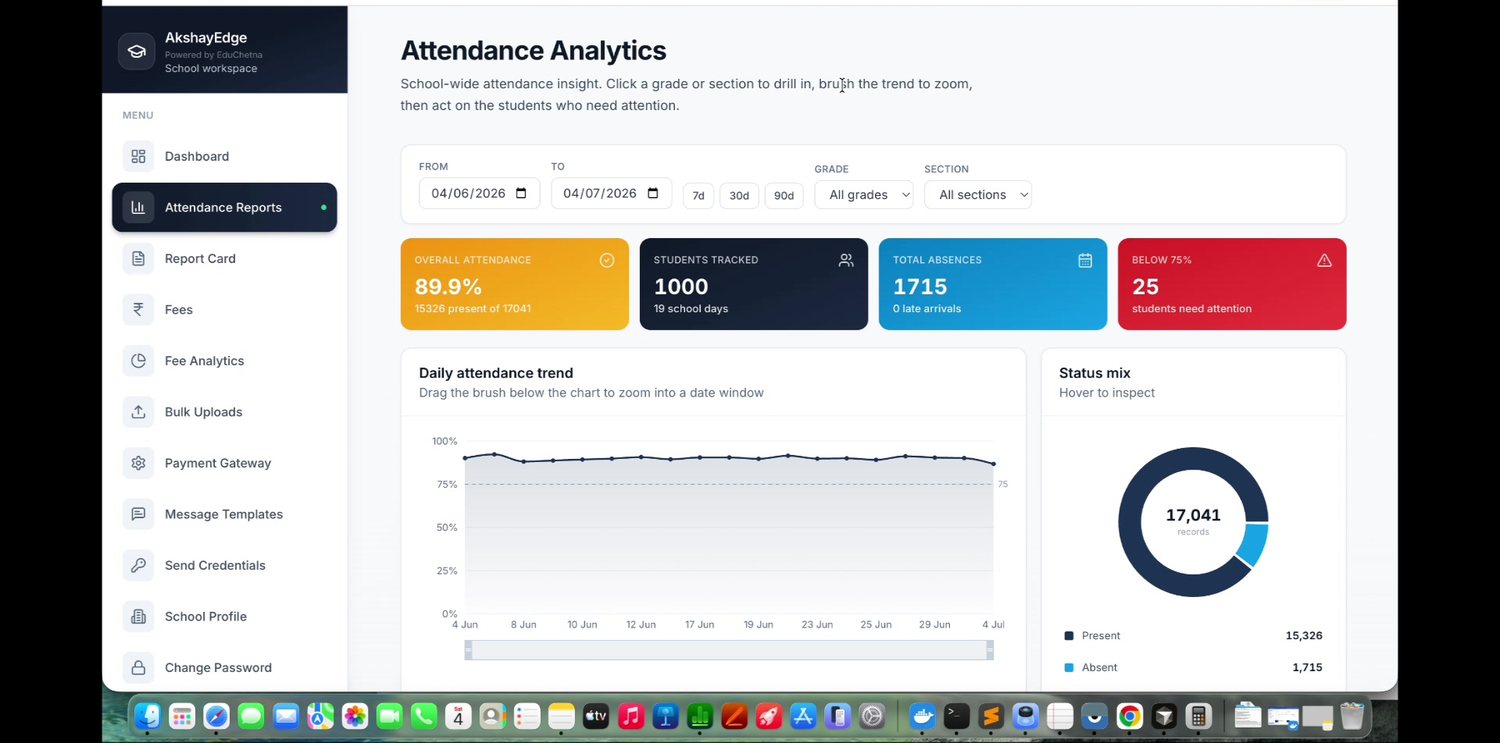Click the people icon on Students Tracked card
Screen dimensions: 1500x743
846,260
